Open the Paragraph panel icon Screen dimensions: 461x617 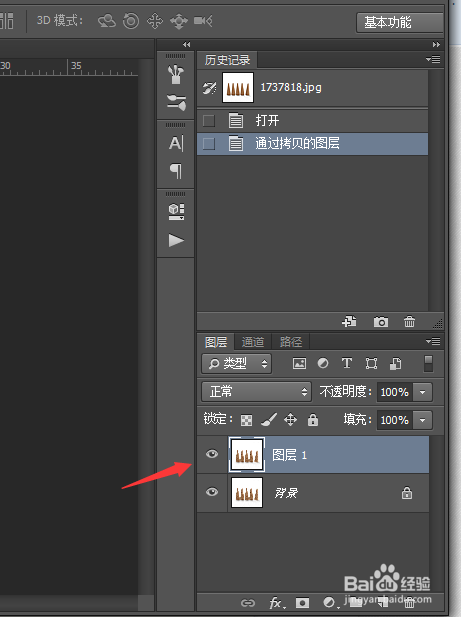176,171
